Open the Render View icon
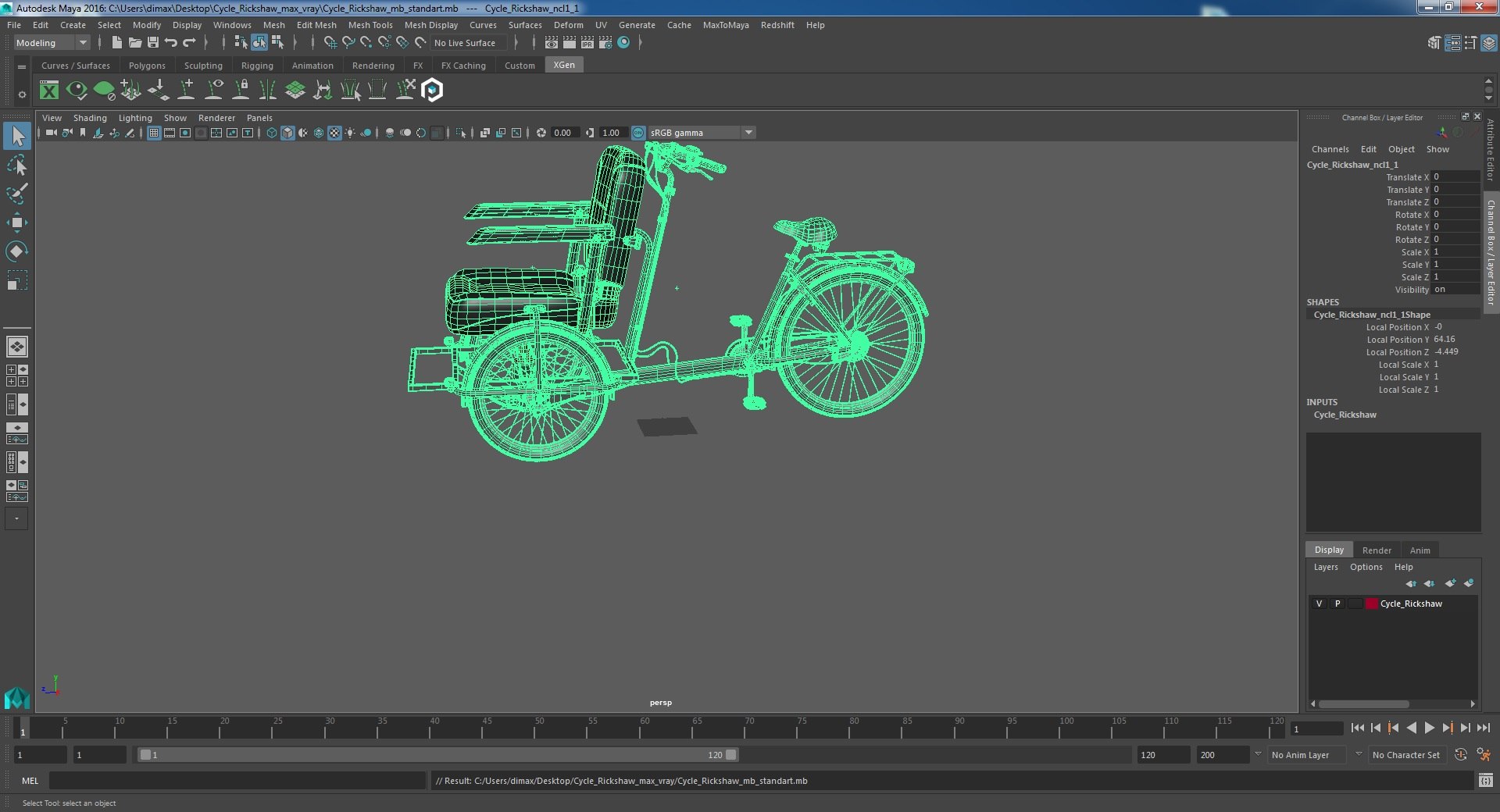Viewport: 1500px width, 812px height. pyautogui.click(x=552, y=43)
